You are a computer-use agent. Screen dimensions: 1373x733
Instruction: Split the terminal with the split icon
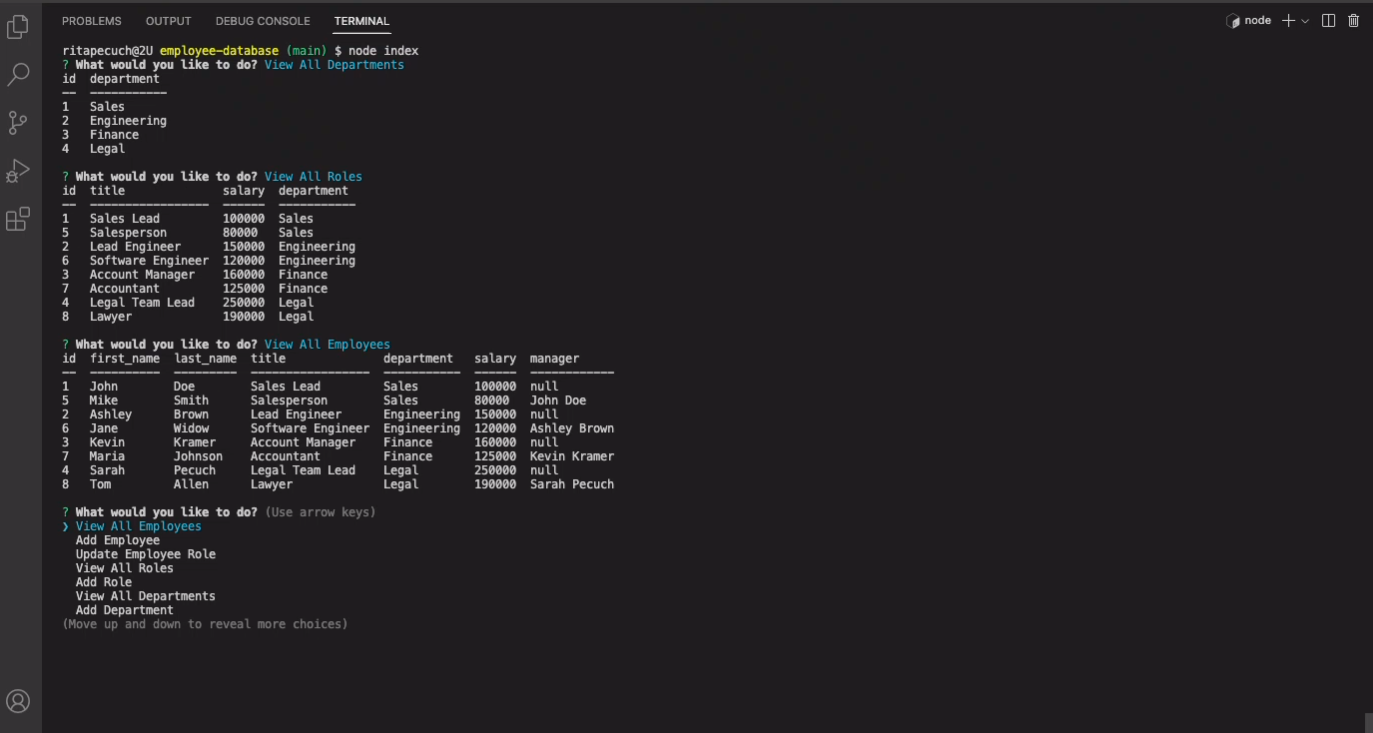tap(1328, 19)
